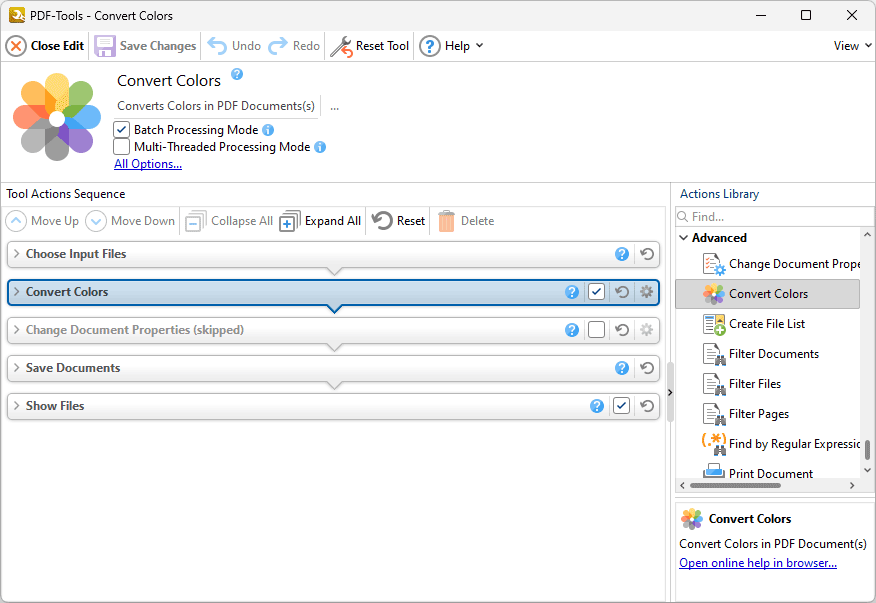Open gear settings on Convert Colors row
876x603 pixels.
pyautogui.click(x=646, y=292)
